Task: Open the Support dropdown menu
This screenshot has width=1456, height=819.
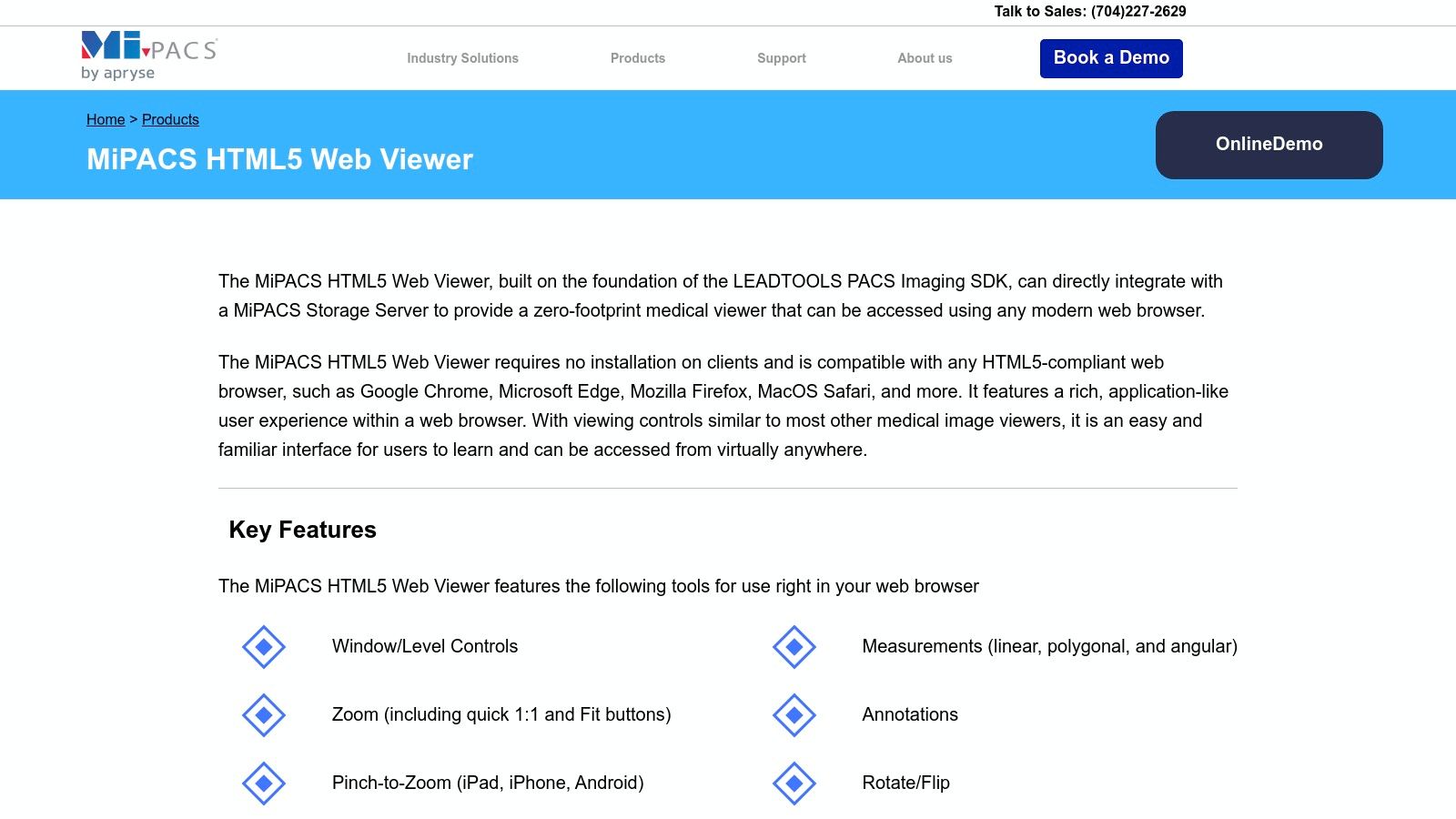Action: (781, 57)
